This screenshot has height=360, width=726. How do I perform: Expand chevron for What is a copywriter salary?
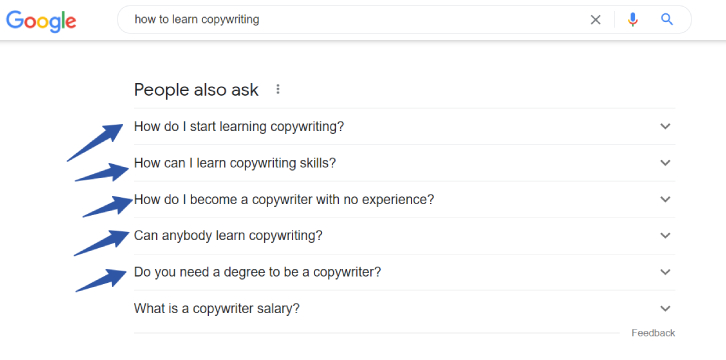click(665, 308)
